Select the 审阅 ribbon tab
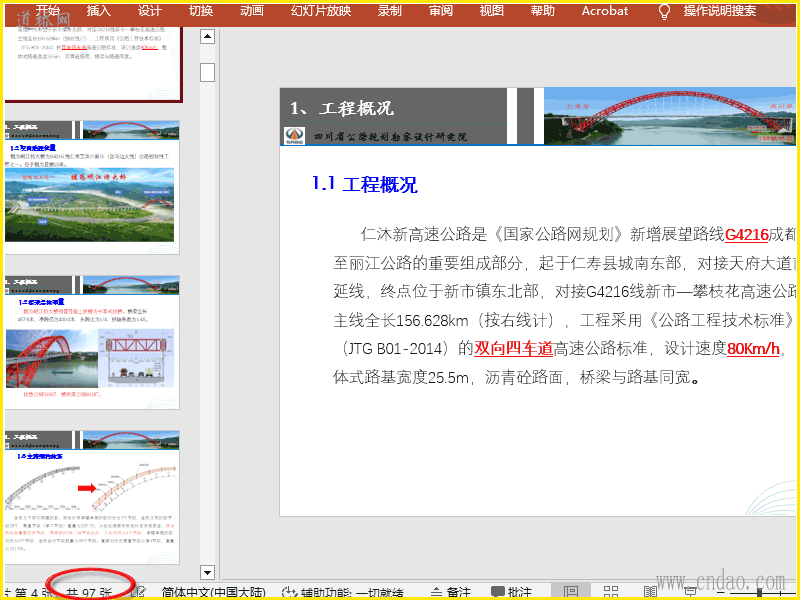 tap(441, 11)
